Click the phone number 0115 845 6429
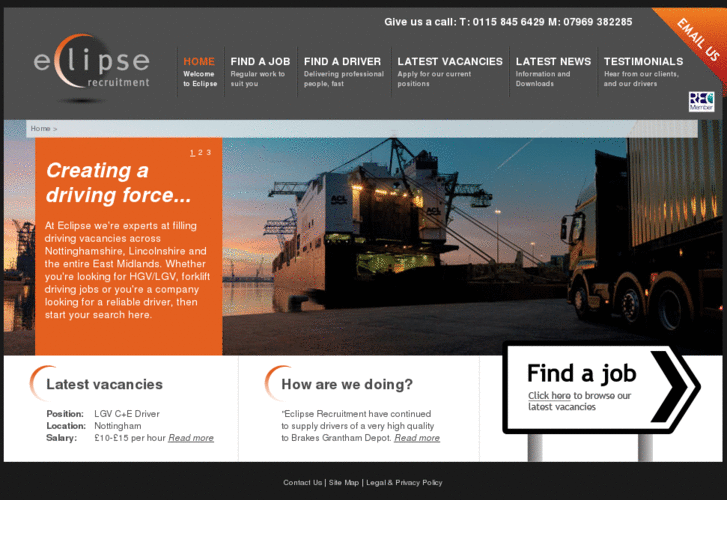The image size is (727, 545). [x=509, y=22]
